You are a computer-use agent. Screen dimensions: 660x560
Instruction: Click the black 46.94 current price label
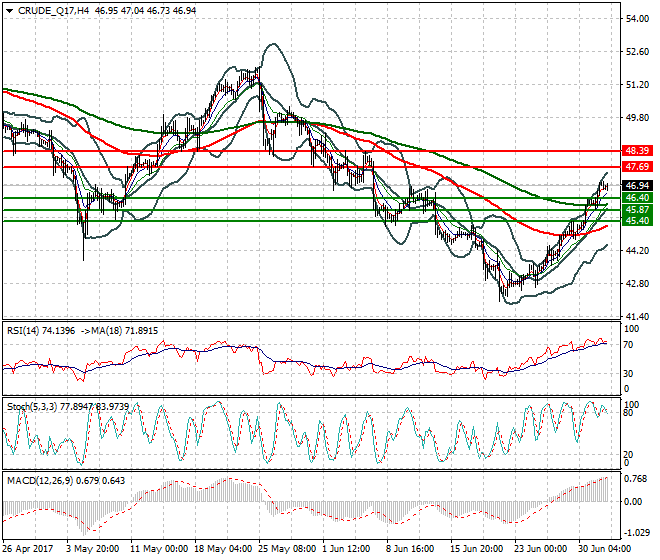[637, 186]
